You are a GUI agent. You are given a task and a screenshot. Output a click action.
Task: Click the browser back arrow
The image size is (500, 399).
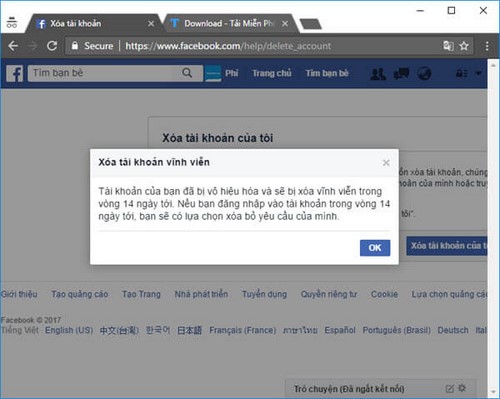pyautogui.click(x=13, y=46)
